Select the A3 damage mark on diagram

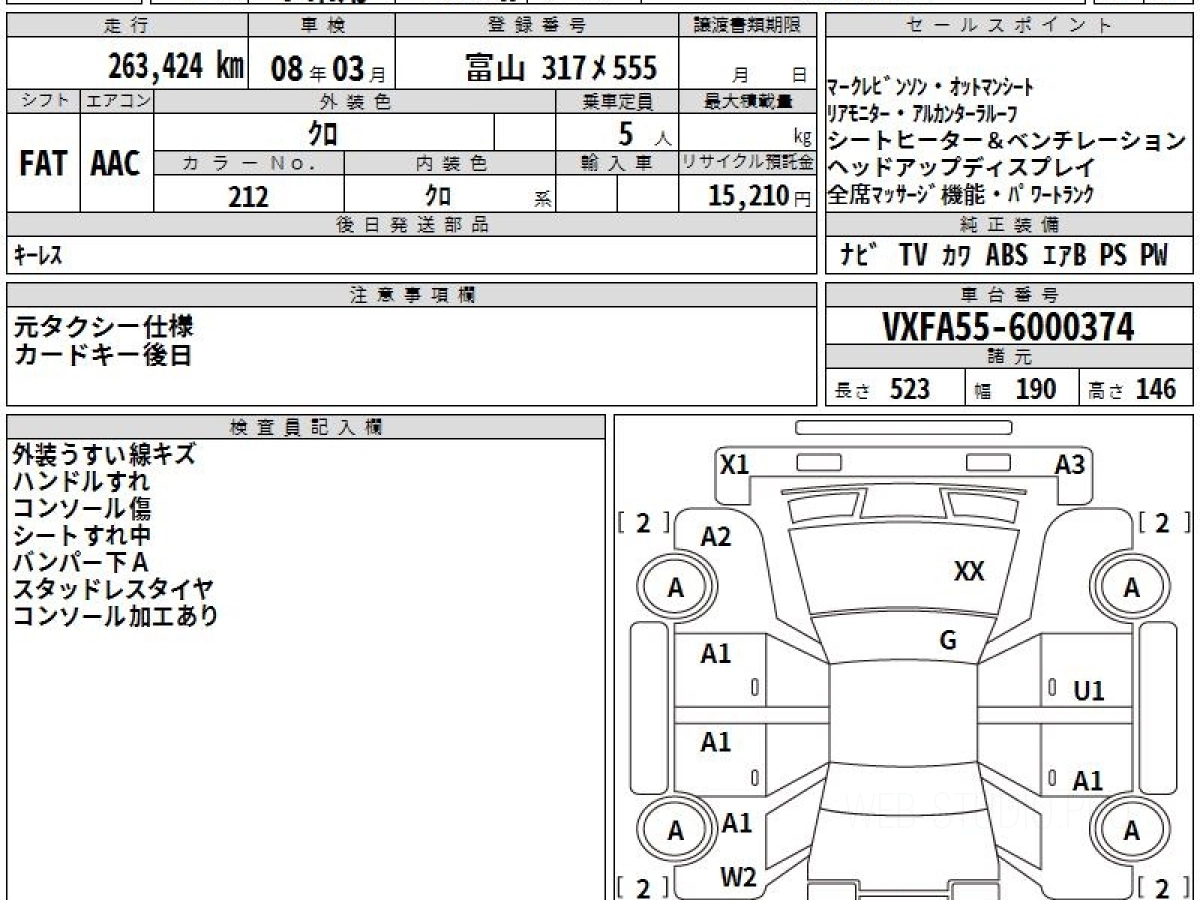(1070, 464)
